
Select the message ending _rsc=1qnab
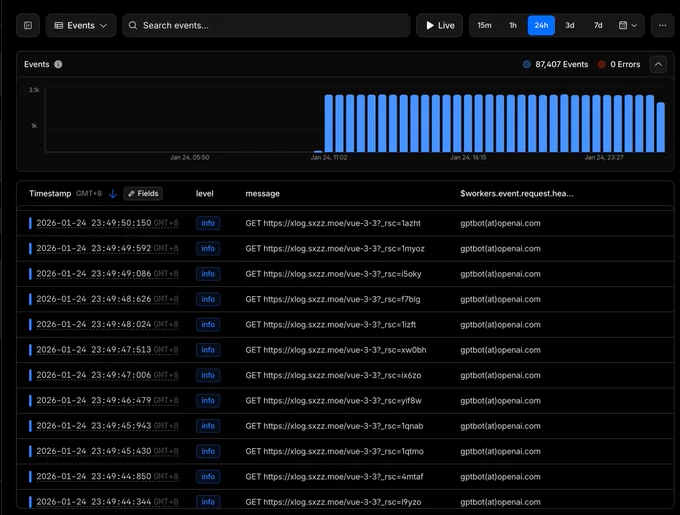(x=334, y=426)
